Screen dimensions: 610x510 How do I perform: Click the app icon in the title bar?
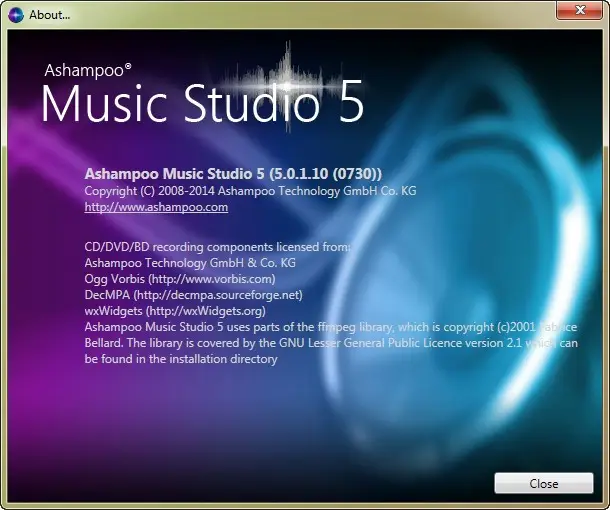(x=16, y=15)
